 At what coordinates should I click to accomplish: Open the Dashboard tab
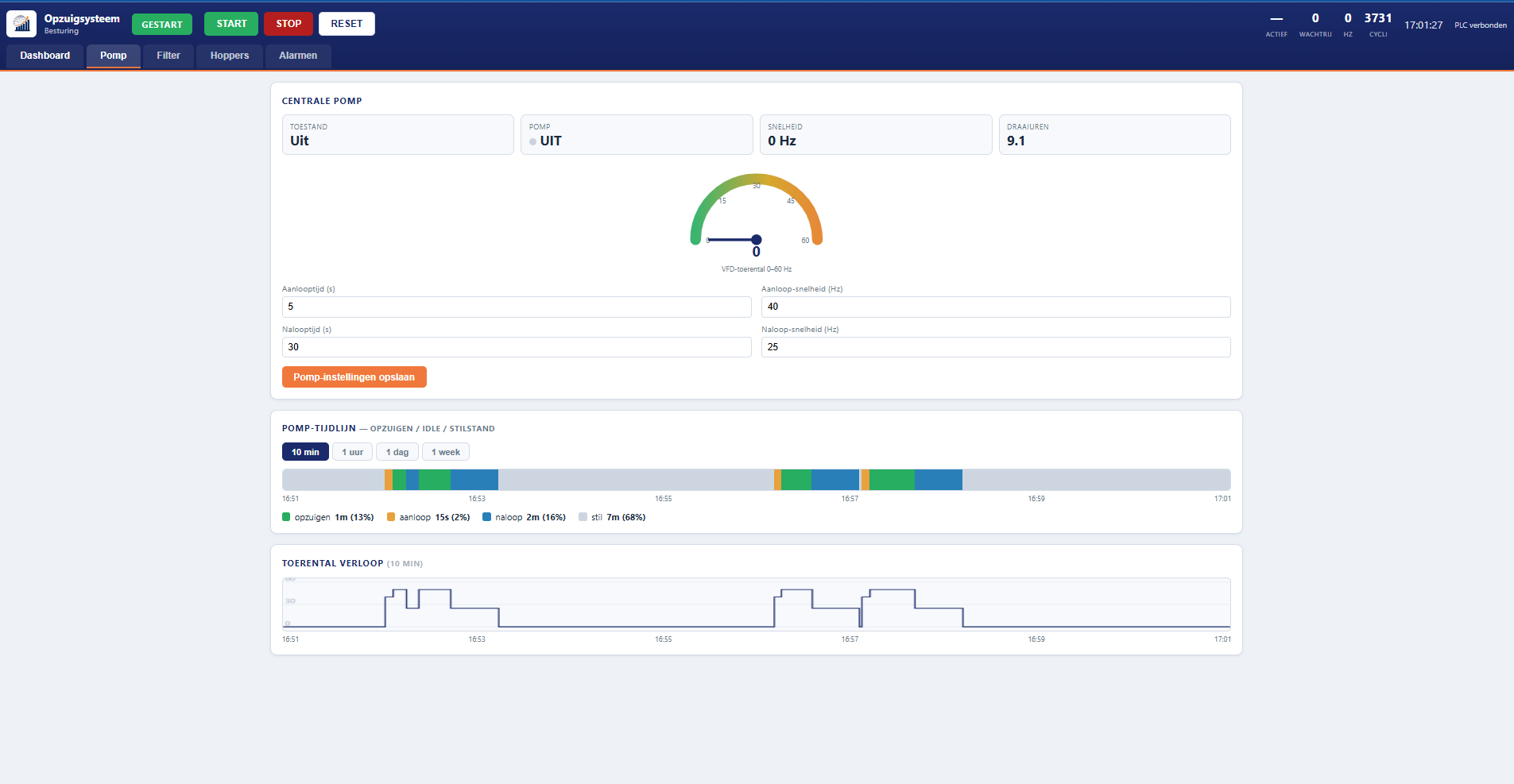point(45,56)
